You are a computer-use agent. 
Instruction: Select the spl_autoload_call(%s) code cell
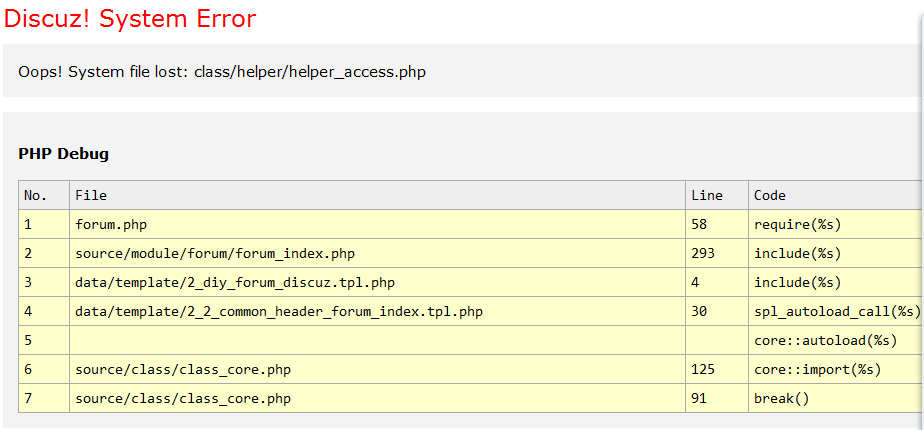coord(836,311)
